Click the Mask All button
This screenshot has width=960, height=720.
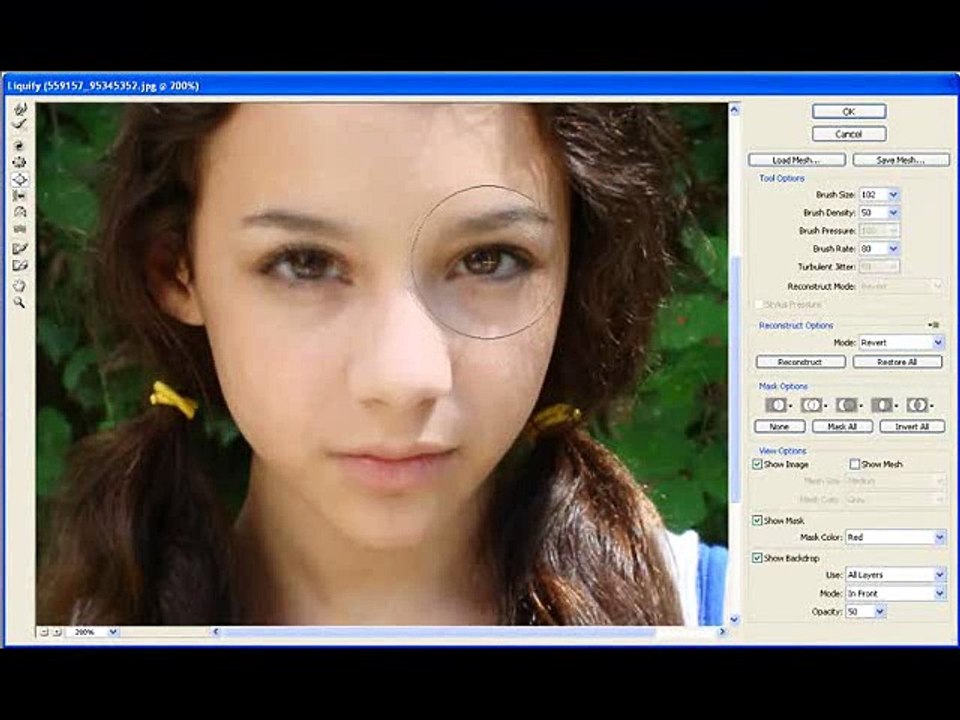(x=842, y=426)
